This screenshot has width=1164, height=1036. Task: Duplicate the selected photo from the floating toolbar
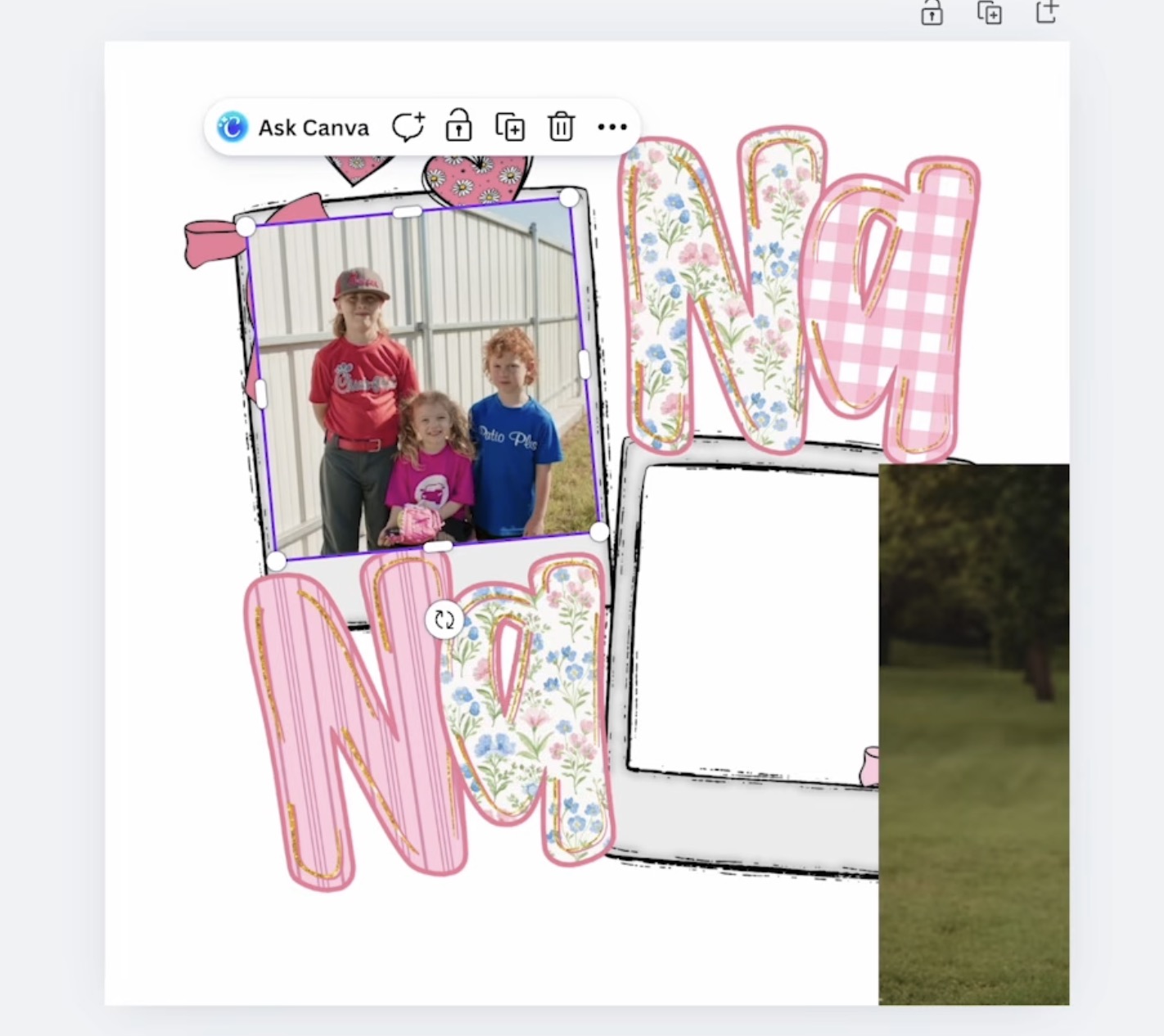click(510, 127)
